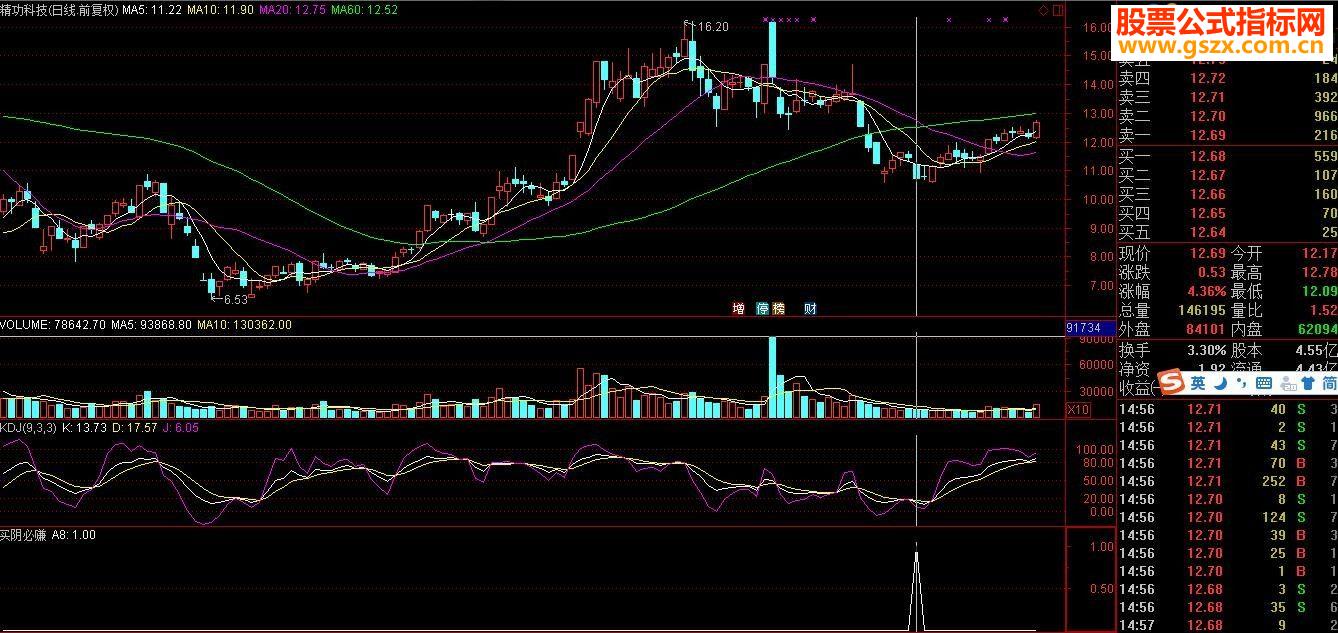Click the KDJ(9,3,3) indicator label
The width and height of the screenshot is (1338, 633).
tap(28, 427)
